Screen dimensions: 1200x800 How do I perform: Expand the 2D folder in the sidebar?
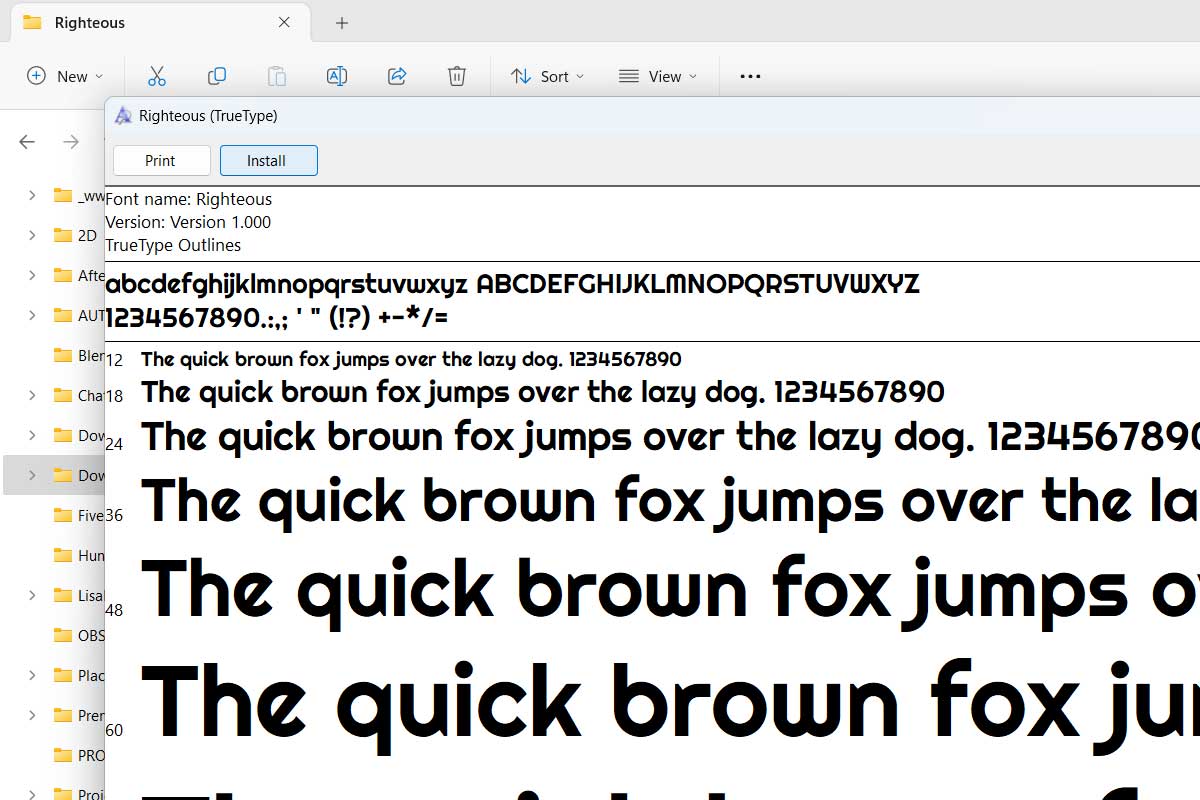pyautogui.click(x=31, y=235)
